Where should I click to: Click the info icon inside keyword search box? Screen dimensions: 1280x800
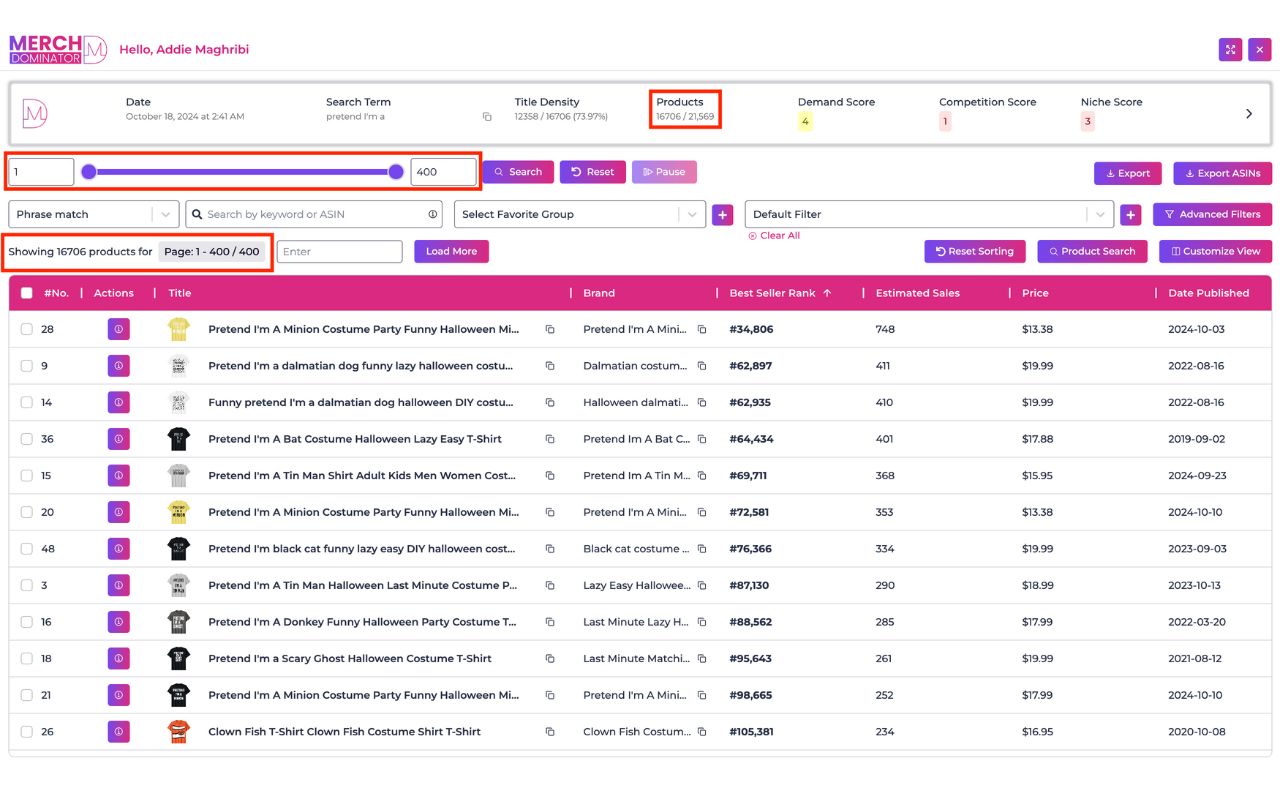tap(433, 214)
